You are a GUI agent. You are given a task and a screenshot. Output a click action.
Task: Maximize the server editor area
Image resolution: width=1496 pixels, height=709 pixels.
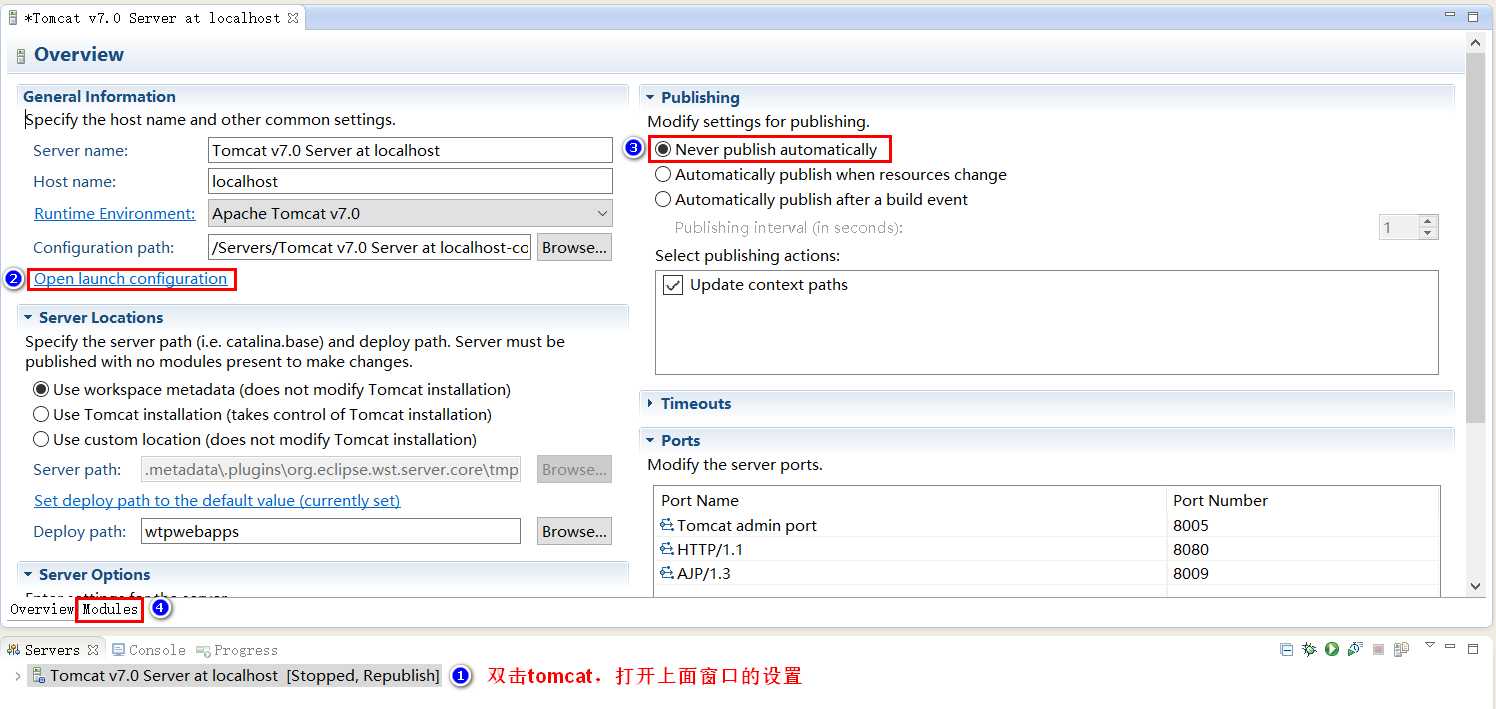coord(1473,17)
